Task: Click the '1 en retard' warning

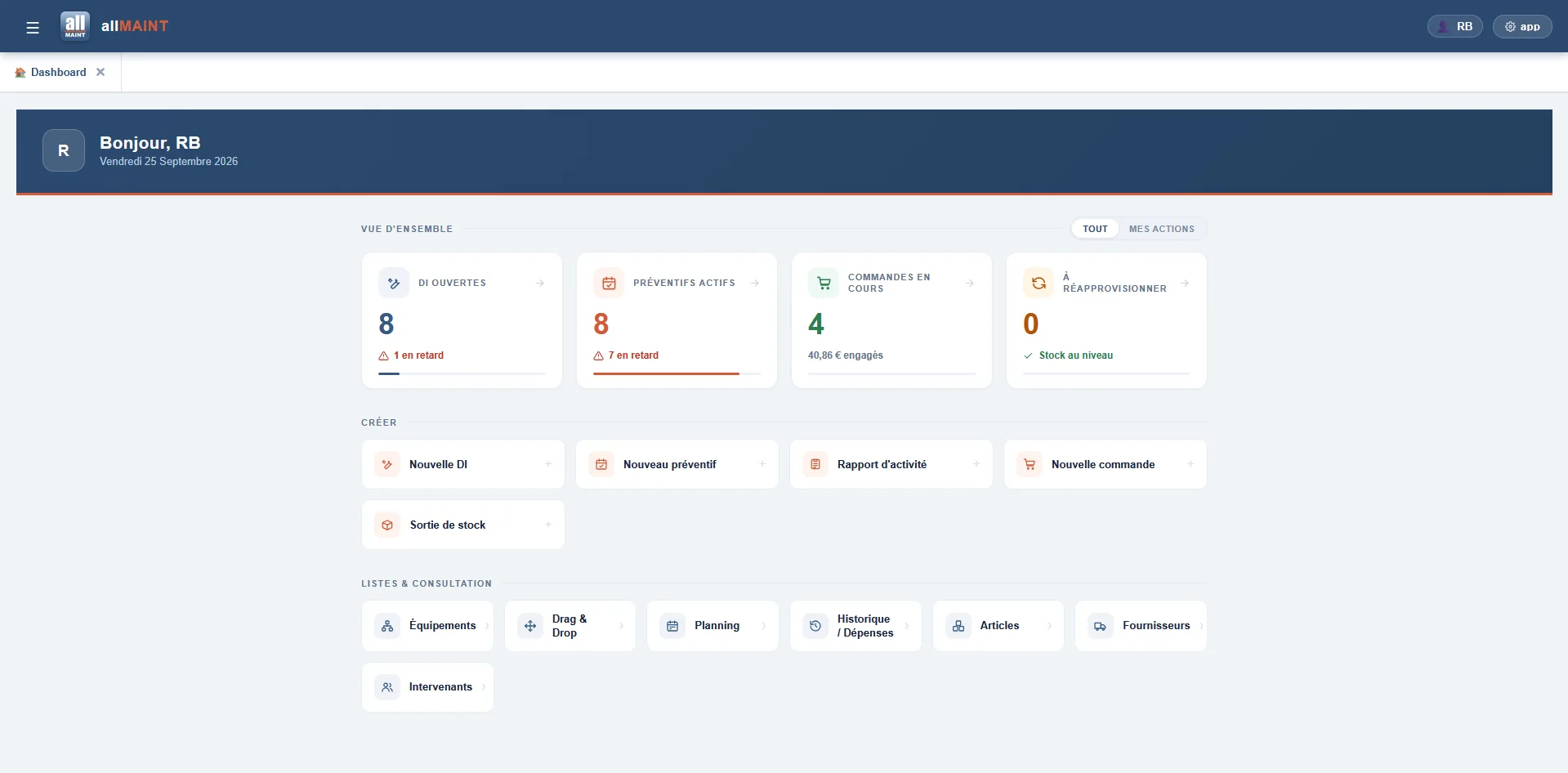Action: tap(411, 355)
